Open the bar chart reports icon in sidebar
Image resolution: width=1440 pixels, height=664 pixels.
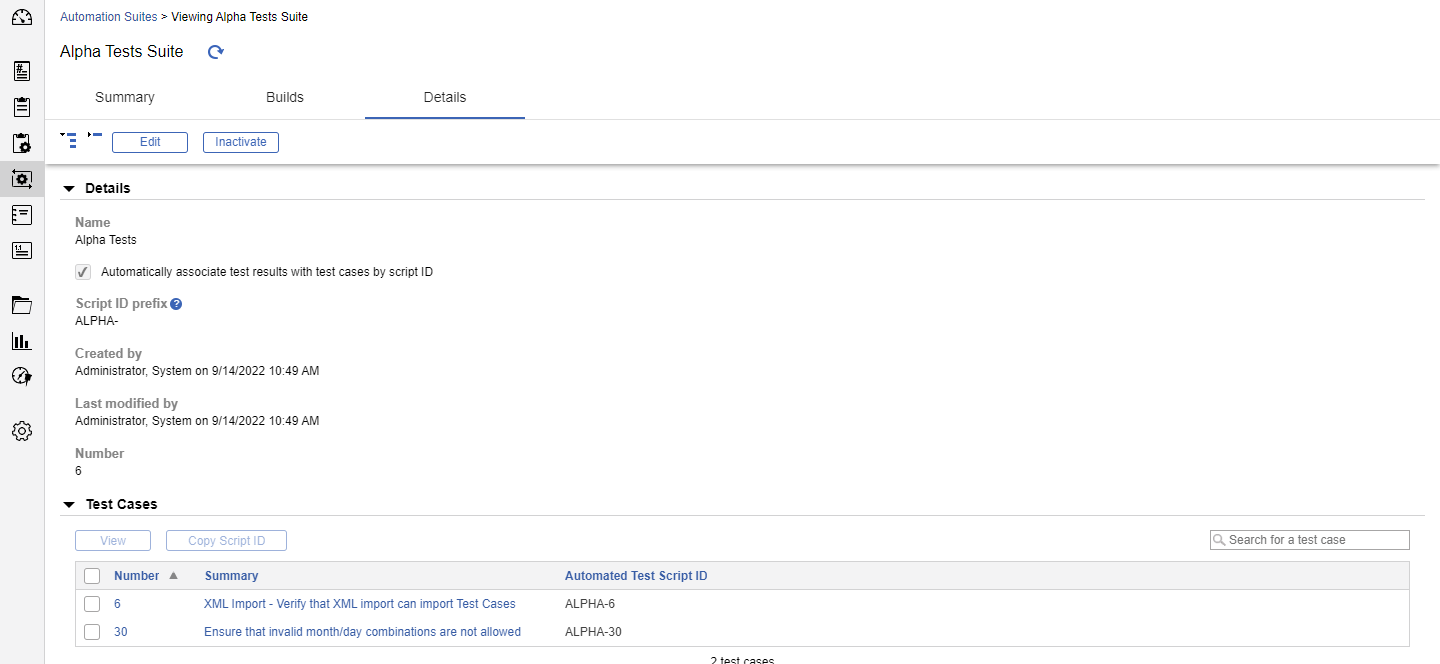coord(22,342)
